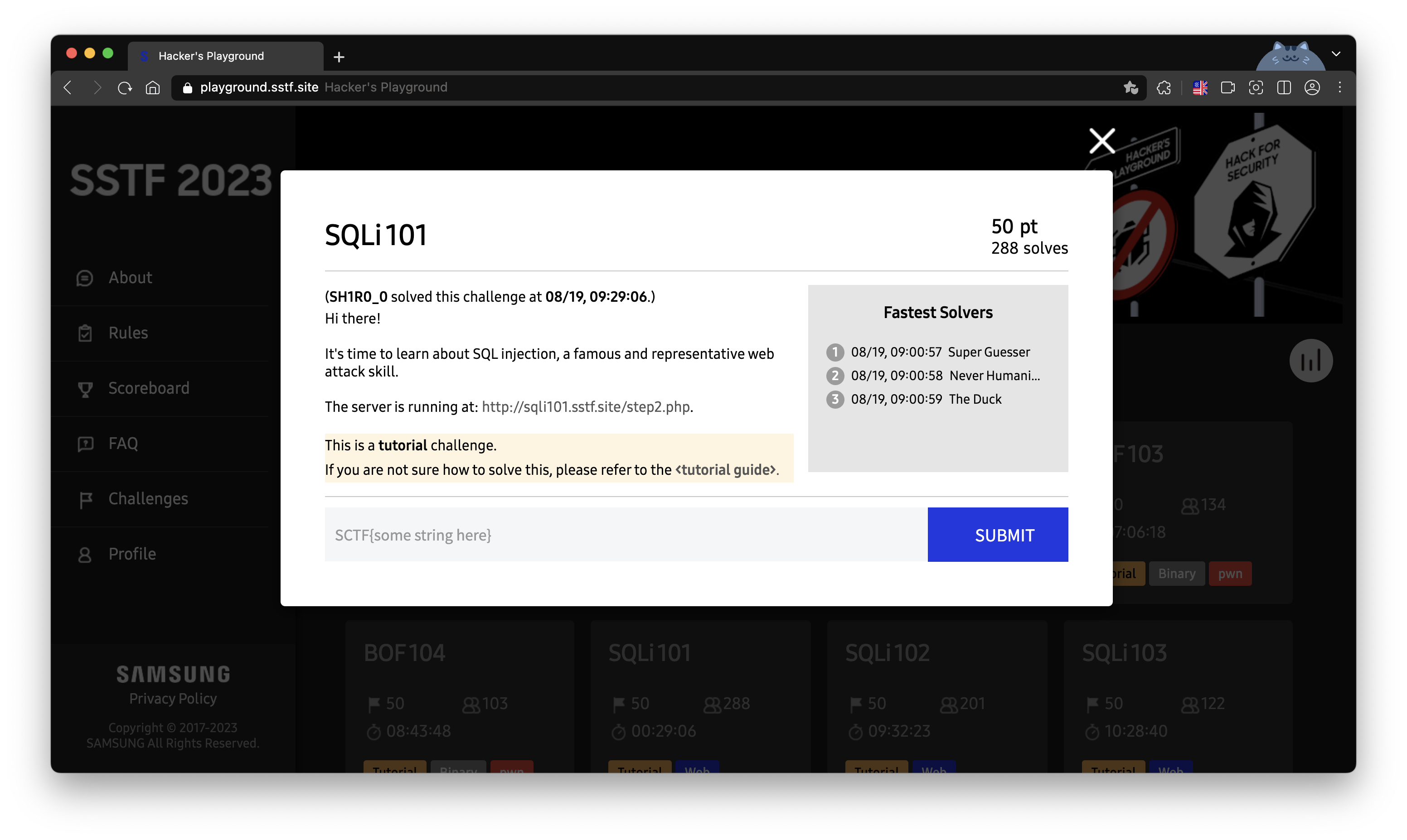Screen dimensions: 1407x840
Task: Toggle the browser side panel icon
Action: [1284, 88]
